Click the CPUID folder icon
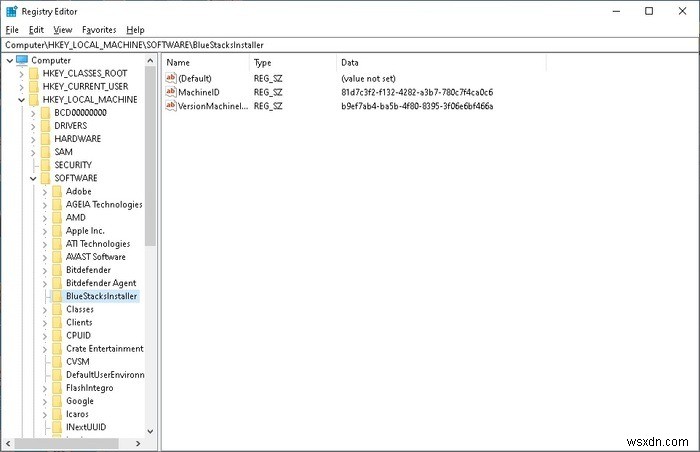The width and height of the screenshot is (700, 452). 57,335
